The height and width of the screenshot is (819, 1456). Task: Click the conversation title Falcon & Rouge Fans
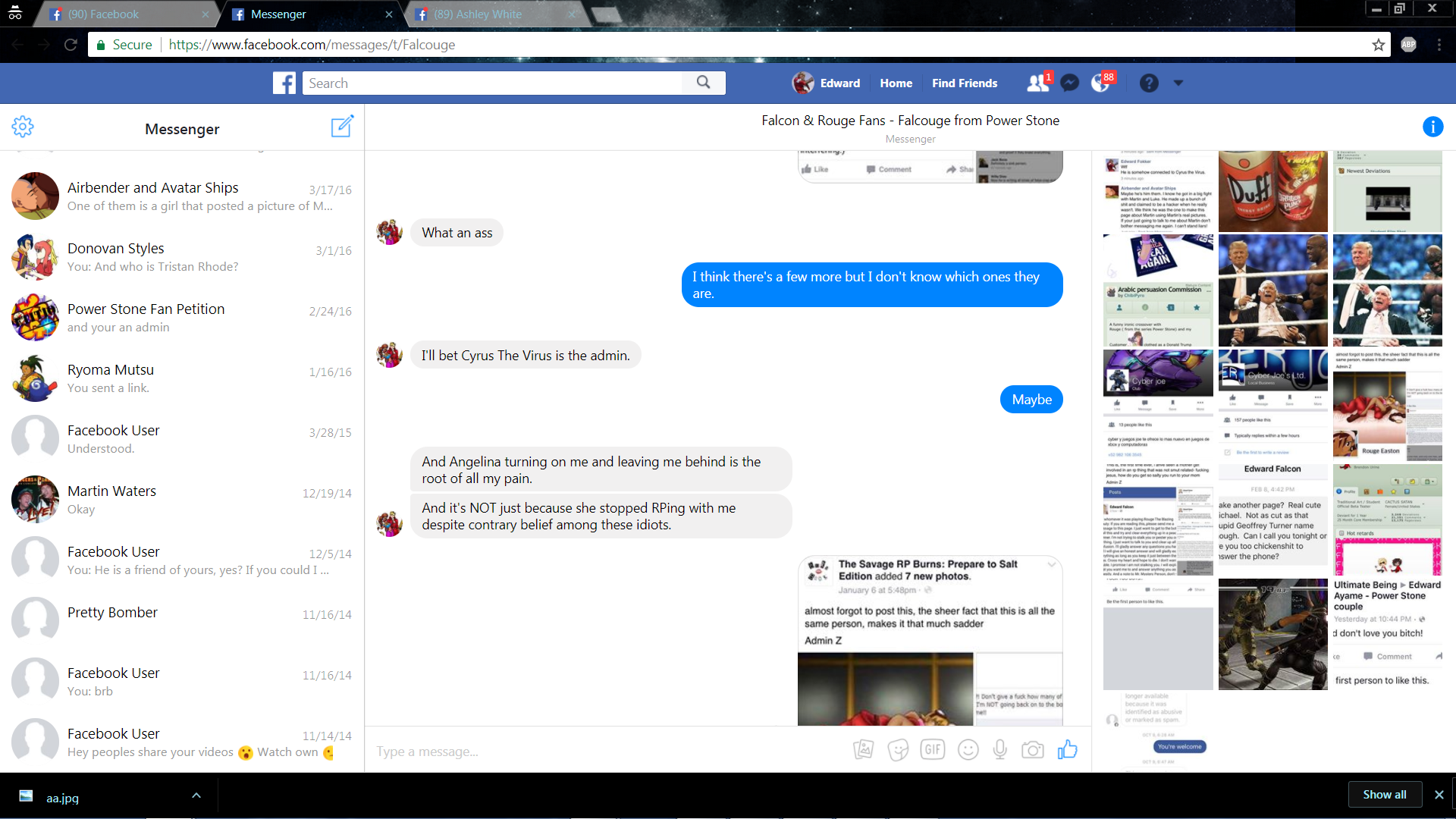pyautogui.click(x=910, y=121)
